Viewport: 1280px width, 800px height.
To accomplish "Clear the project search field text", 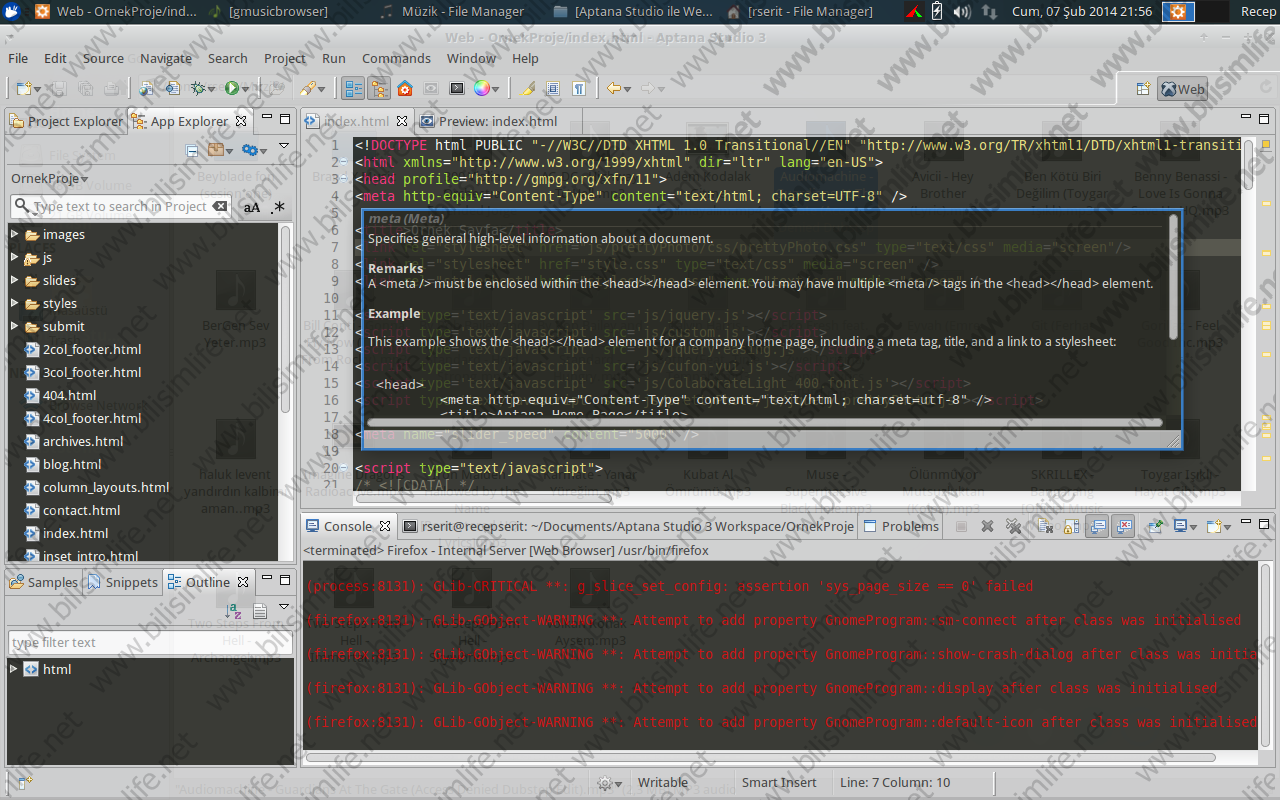I will point(220,206).
